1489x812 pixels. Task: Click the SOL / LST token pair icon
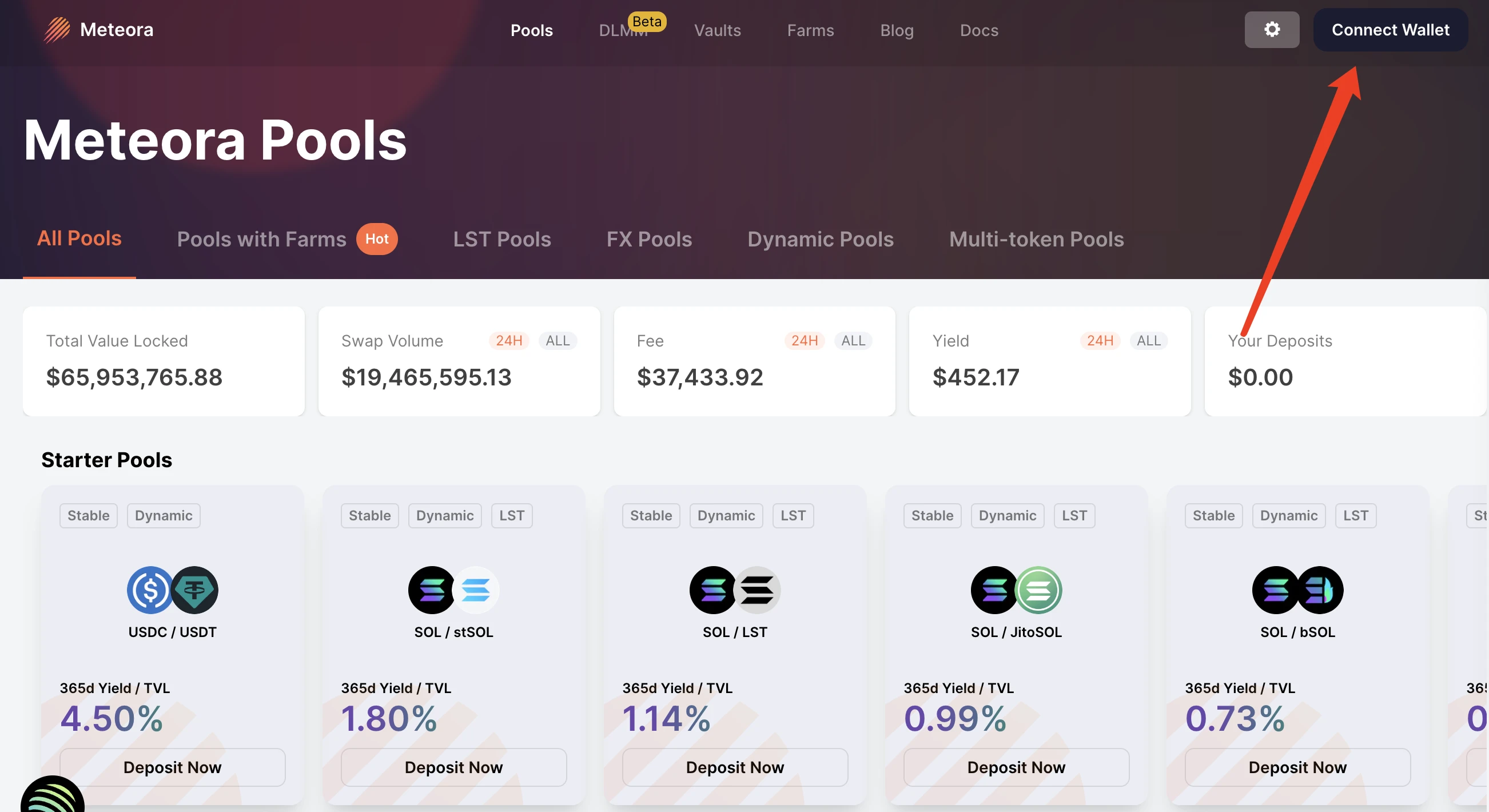pos(735,590)
